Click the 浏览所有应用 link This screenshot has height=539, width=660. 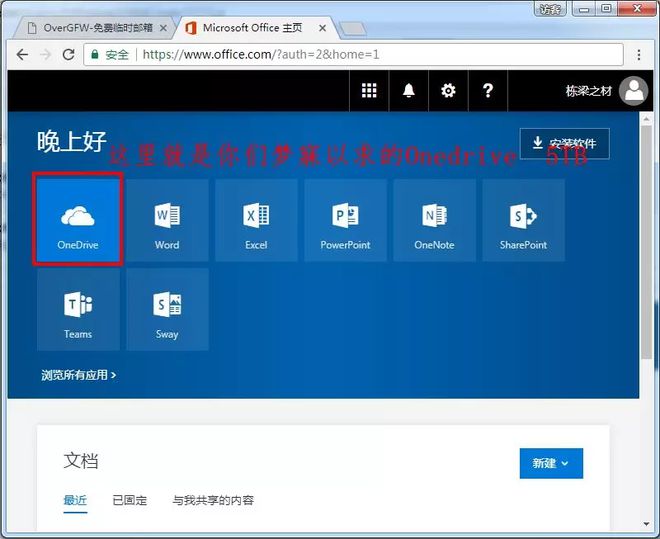tap(79, 375)
